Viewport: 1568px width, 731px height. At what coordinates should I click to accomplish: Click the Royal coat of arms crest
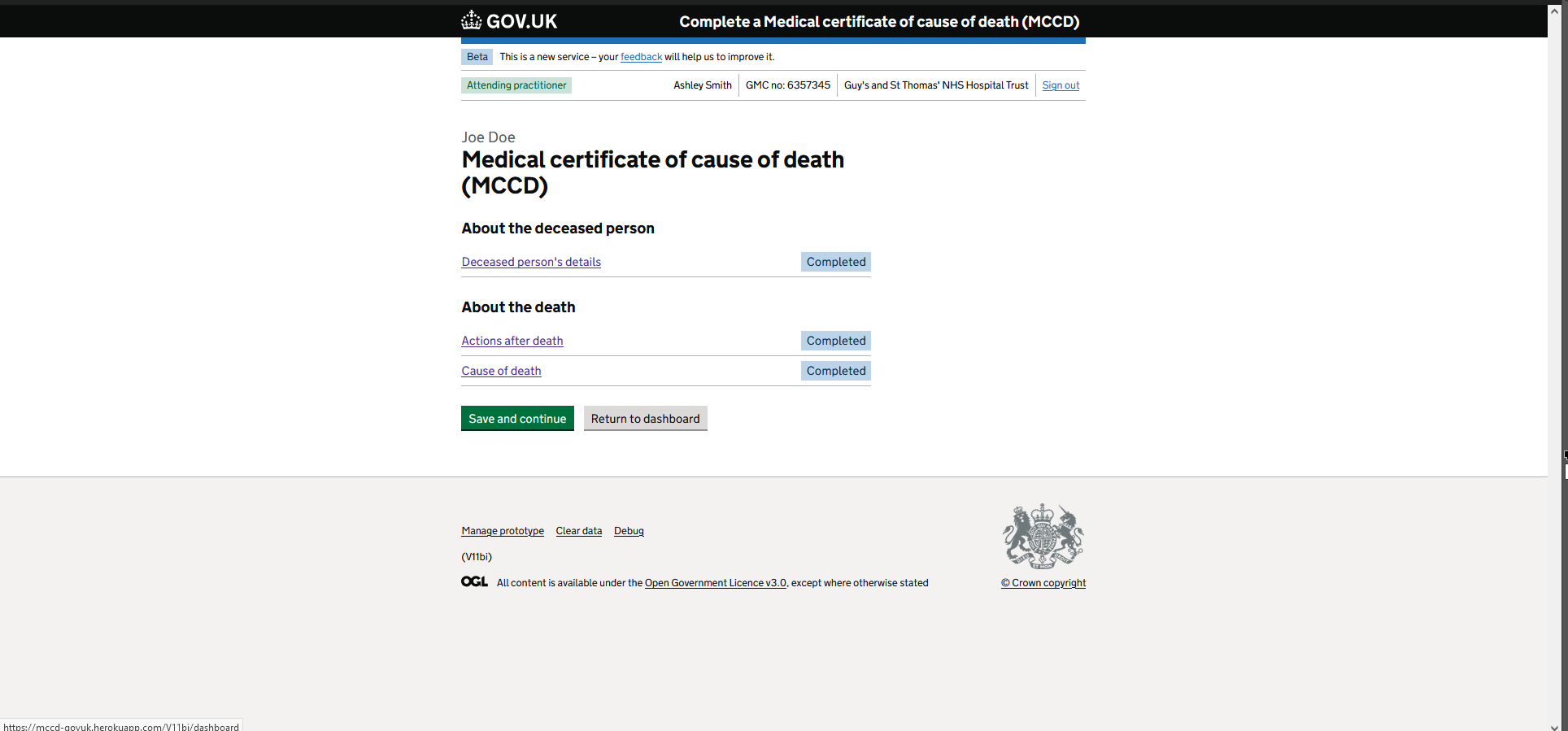click(1043, 536)
